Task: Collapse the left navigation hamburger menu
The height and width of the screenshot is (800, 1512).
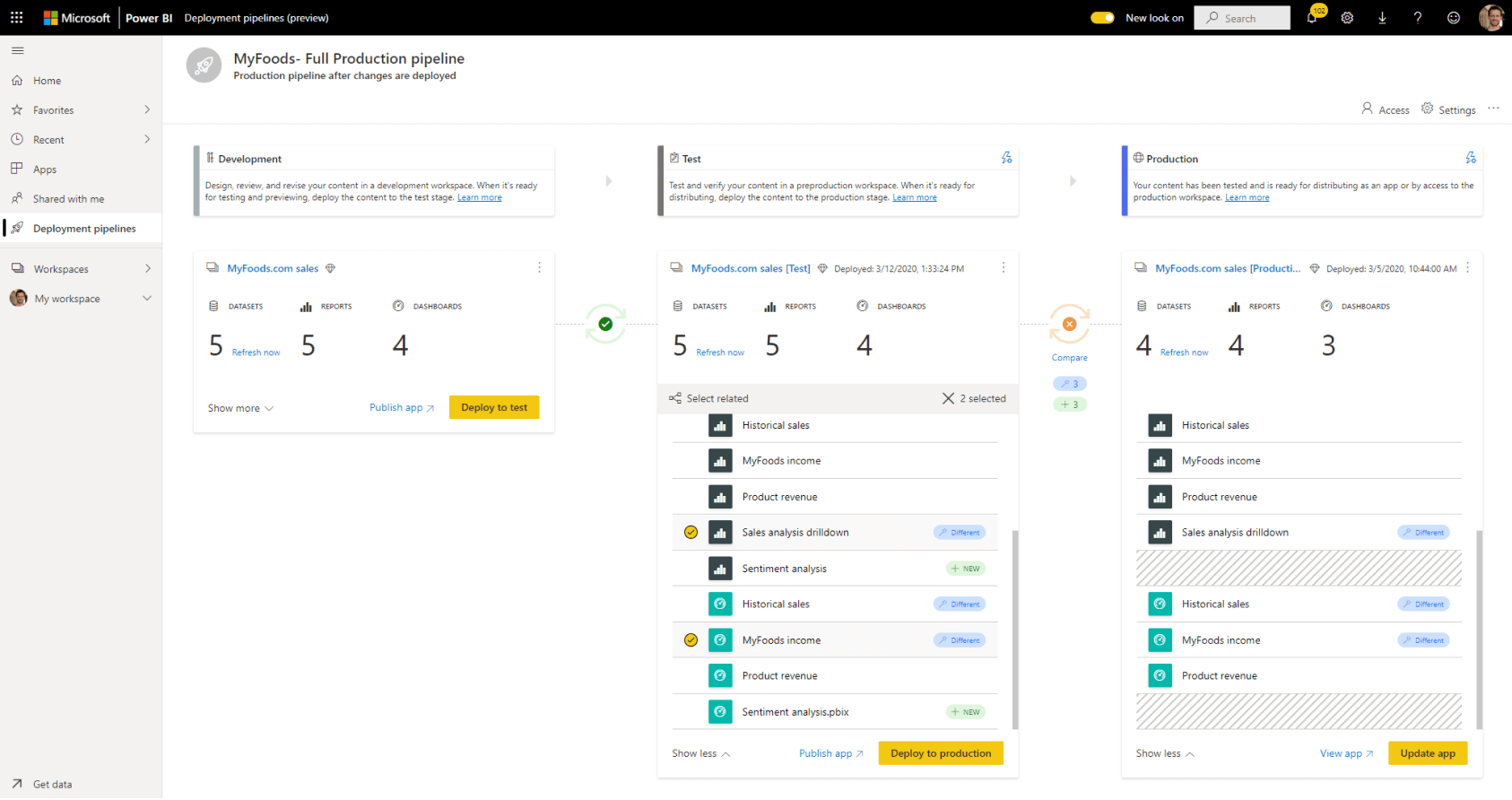Action: click(18, 50)
